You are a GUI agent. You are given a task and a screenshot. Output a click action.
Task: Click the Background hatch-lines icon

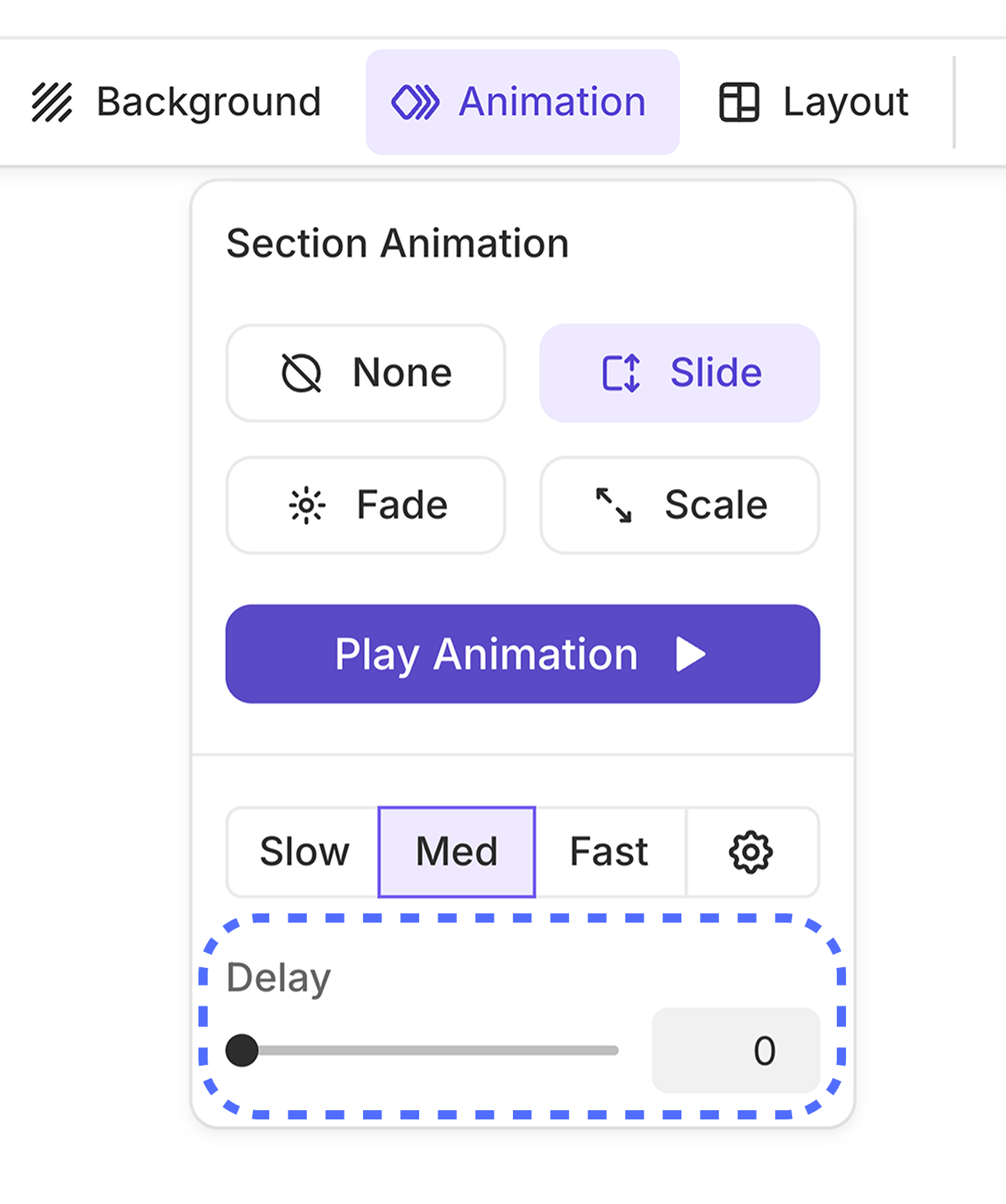pos(52,102)
